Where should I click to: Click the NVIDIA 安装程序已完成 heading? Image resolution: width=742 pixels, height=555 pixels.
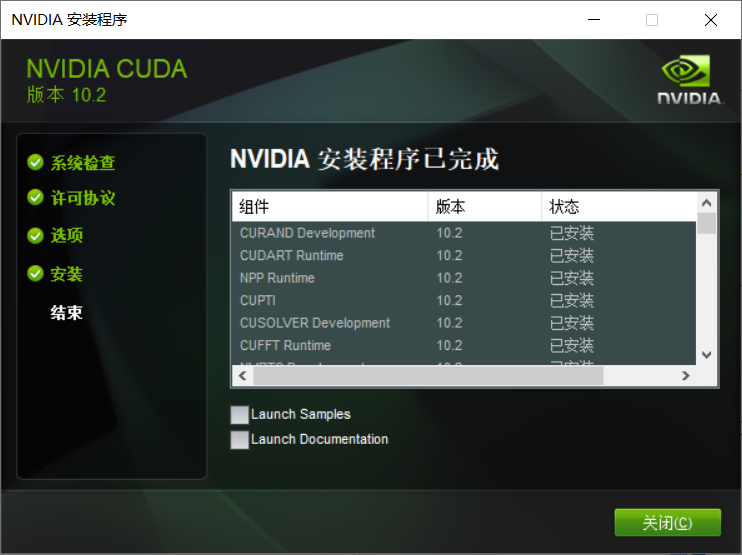[x=364, y=159]
